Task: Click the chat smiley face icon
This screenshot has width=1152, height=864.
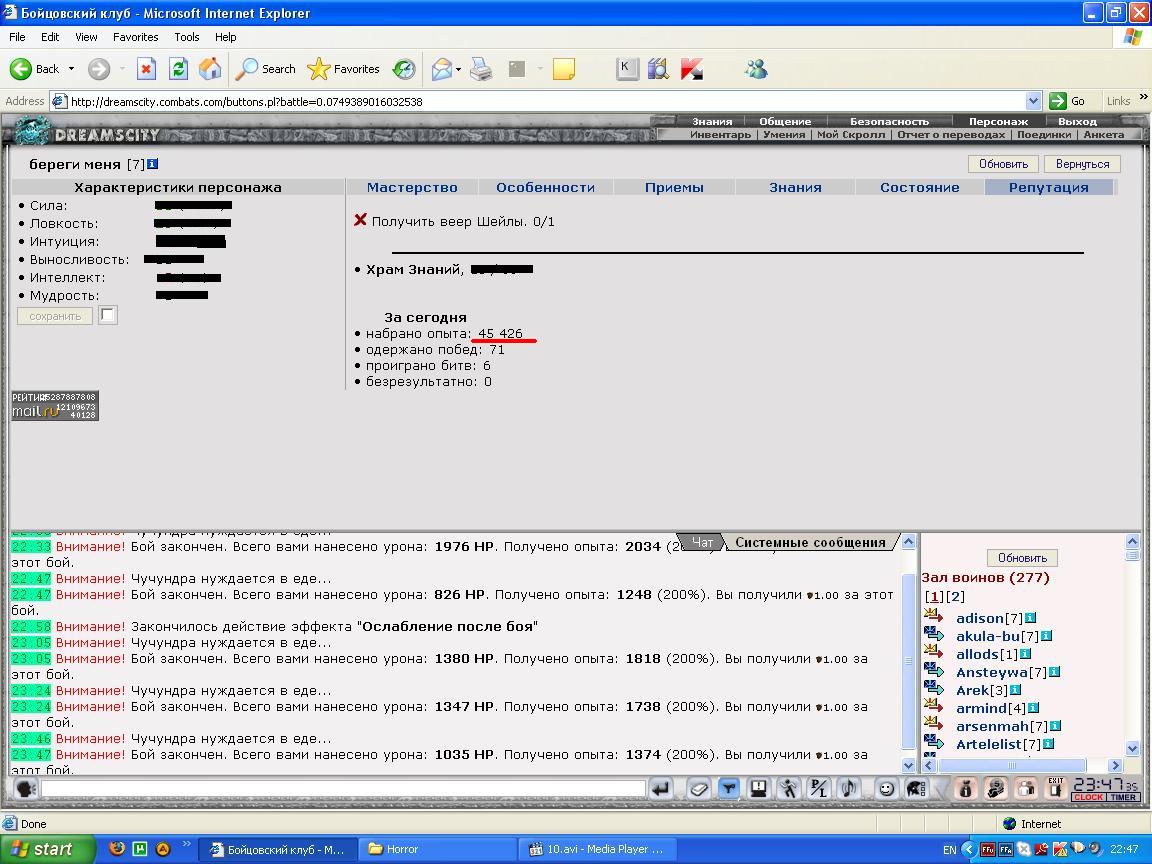Action: (887, 789)
